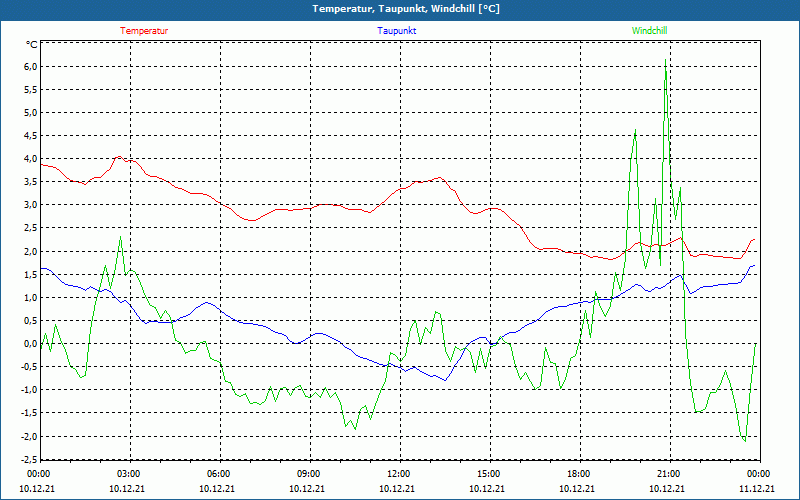Click the '10.12.21' date under 06:00
This screenshot has height=500, width=800.
click(x=217, y=488)
